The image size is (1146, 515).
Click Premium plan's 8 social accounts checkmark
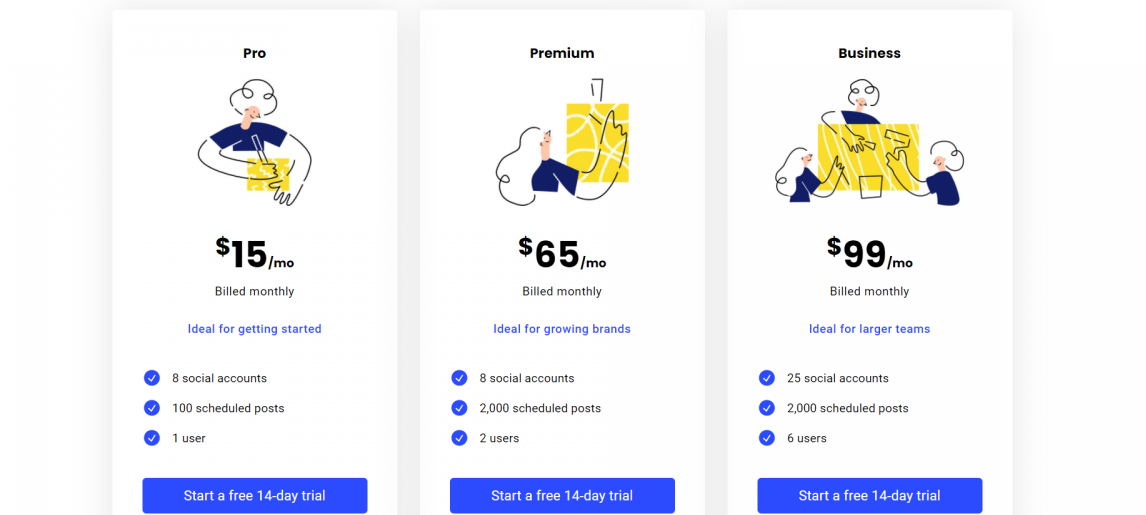click(459, 378)
